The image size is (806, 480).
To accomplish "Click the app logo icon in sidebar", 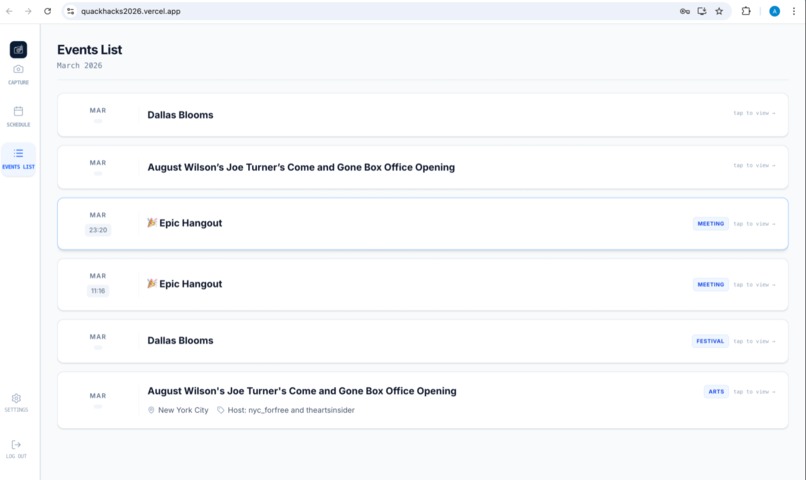I will (x=18, y=50).
